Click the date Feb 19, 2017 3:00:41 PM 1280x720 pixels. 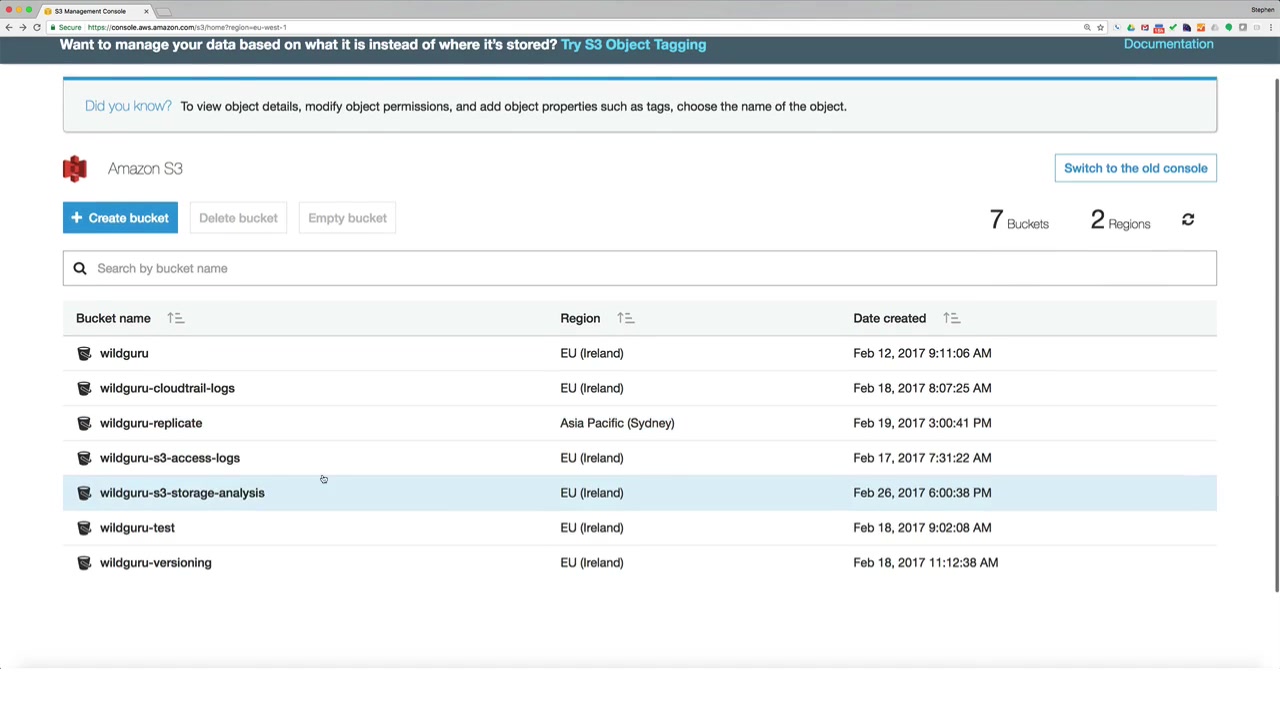pyautogui.click(x=922, y=423)
